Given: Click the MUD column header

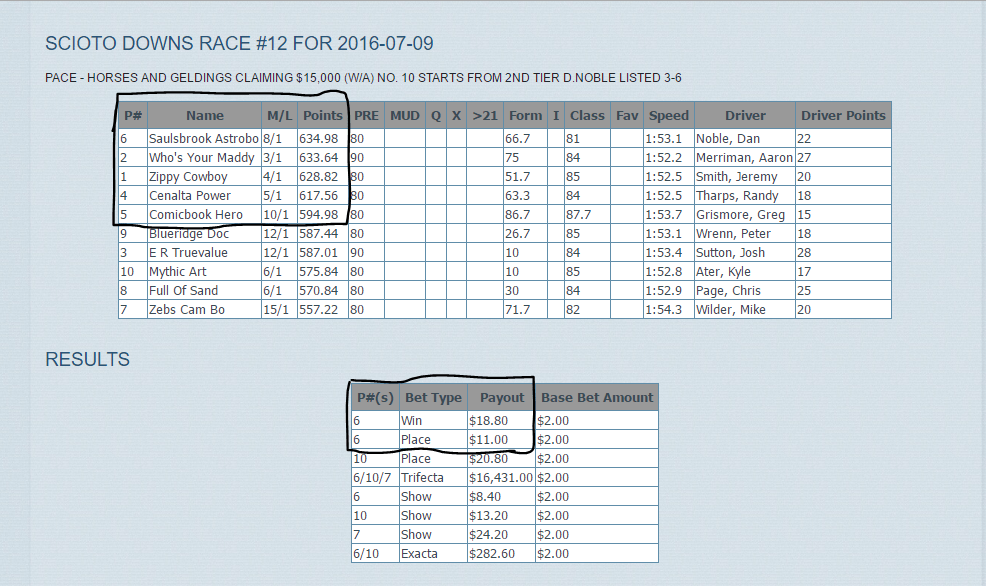Looking at the screenshot, I should point(404,116).
